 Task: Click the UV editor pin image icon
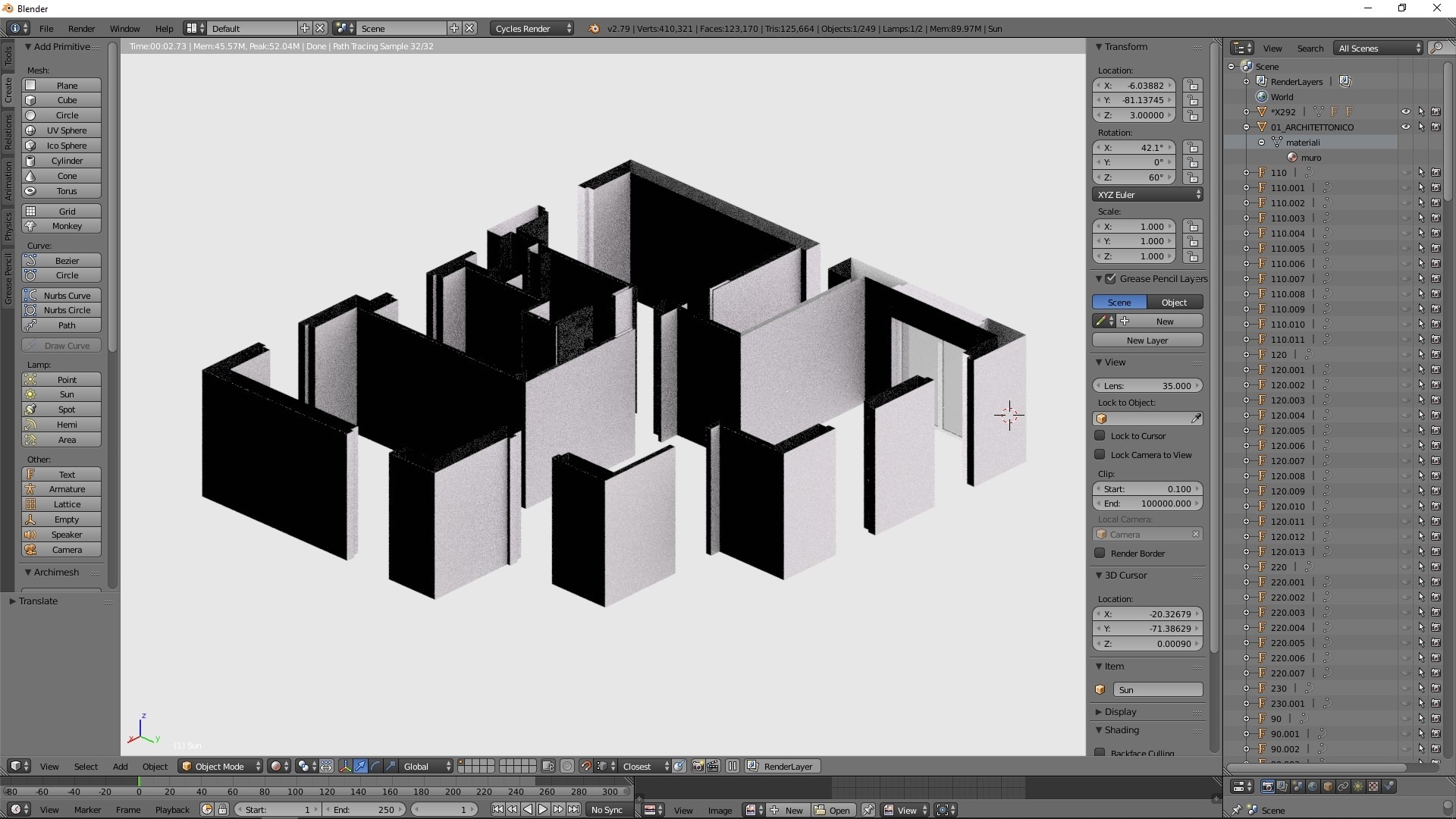click(868, 811)
